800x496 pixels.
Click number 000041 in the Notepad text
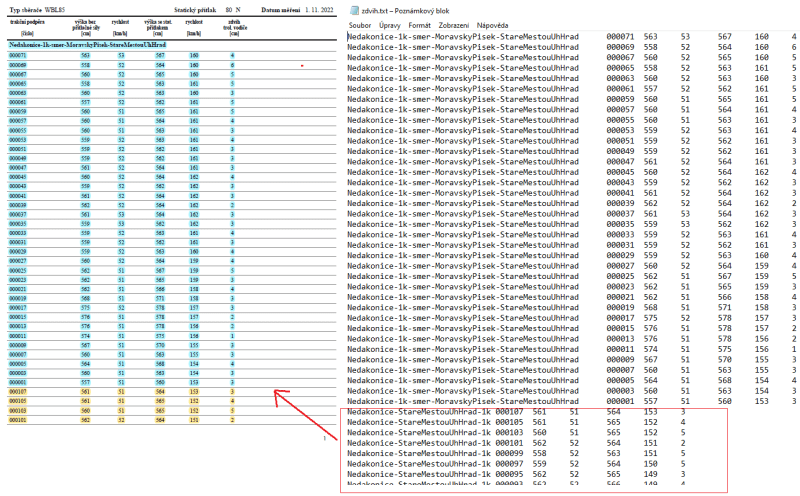click(x=620, y=193)
